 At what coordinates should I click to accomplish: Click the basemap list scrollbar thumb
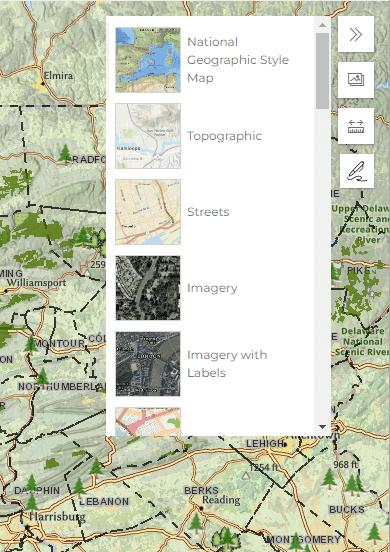click(322, 71)
